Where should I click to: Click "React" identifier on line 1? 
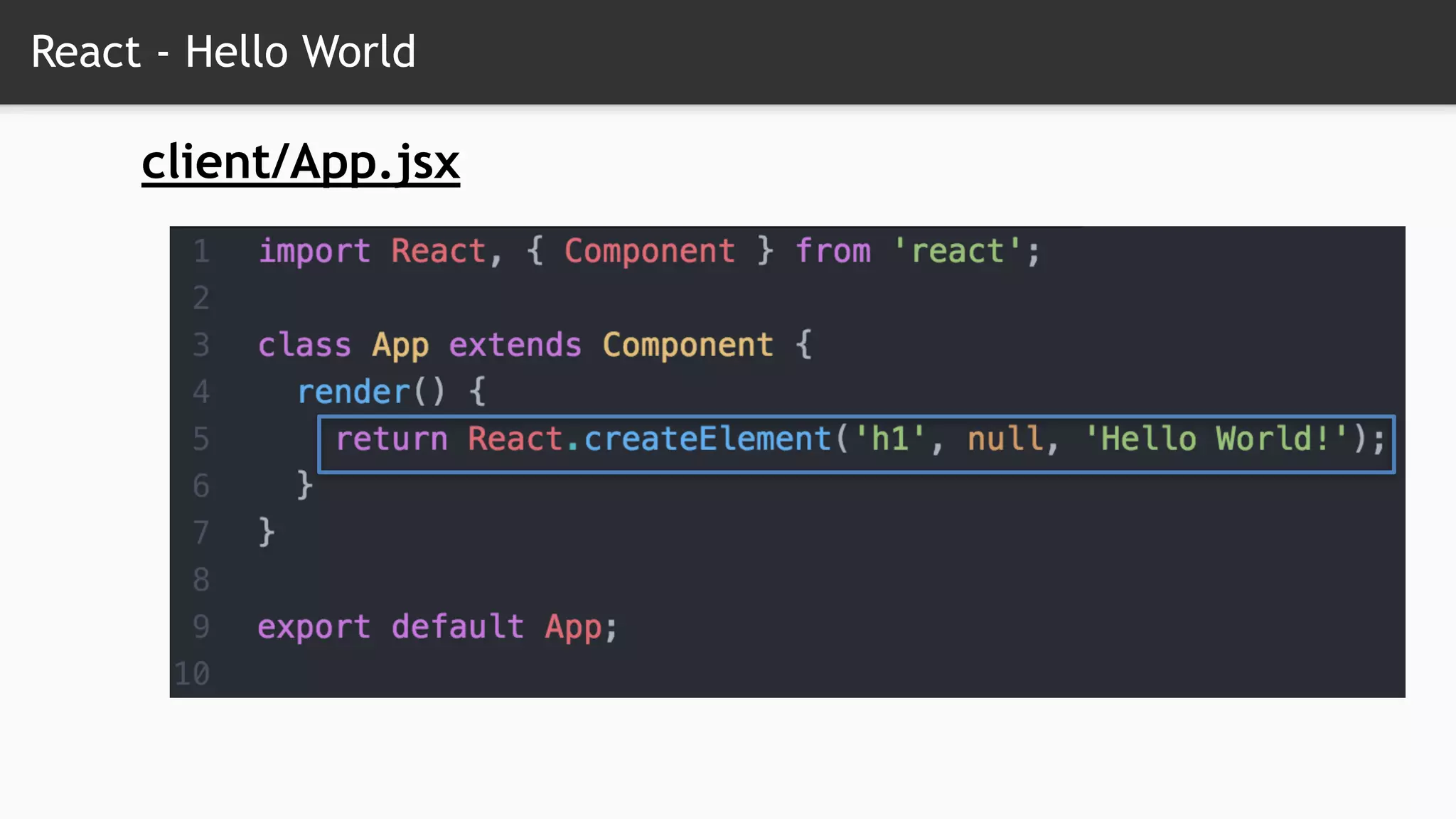coord(439,252)
